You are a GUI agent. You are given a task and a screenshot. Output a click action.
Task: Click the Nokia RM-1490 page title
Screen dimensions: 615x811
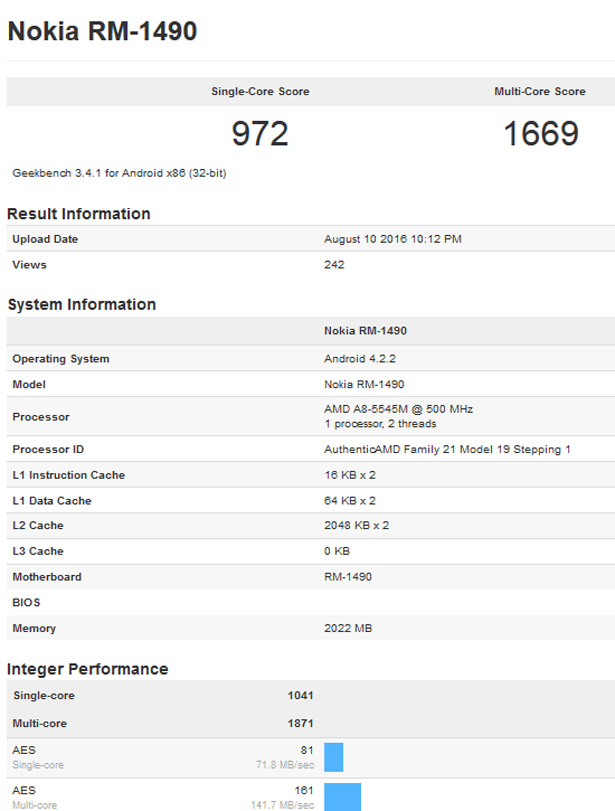point(102,31)
